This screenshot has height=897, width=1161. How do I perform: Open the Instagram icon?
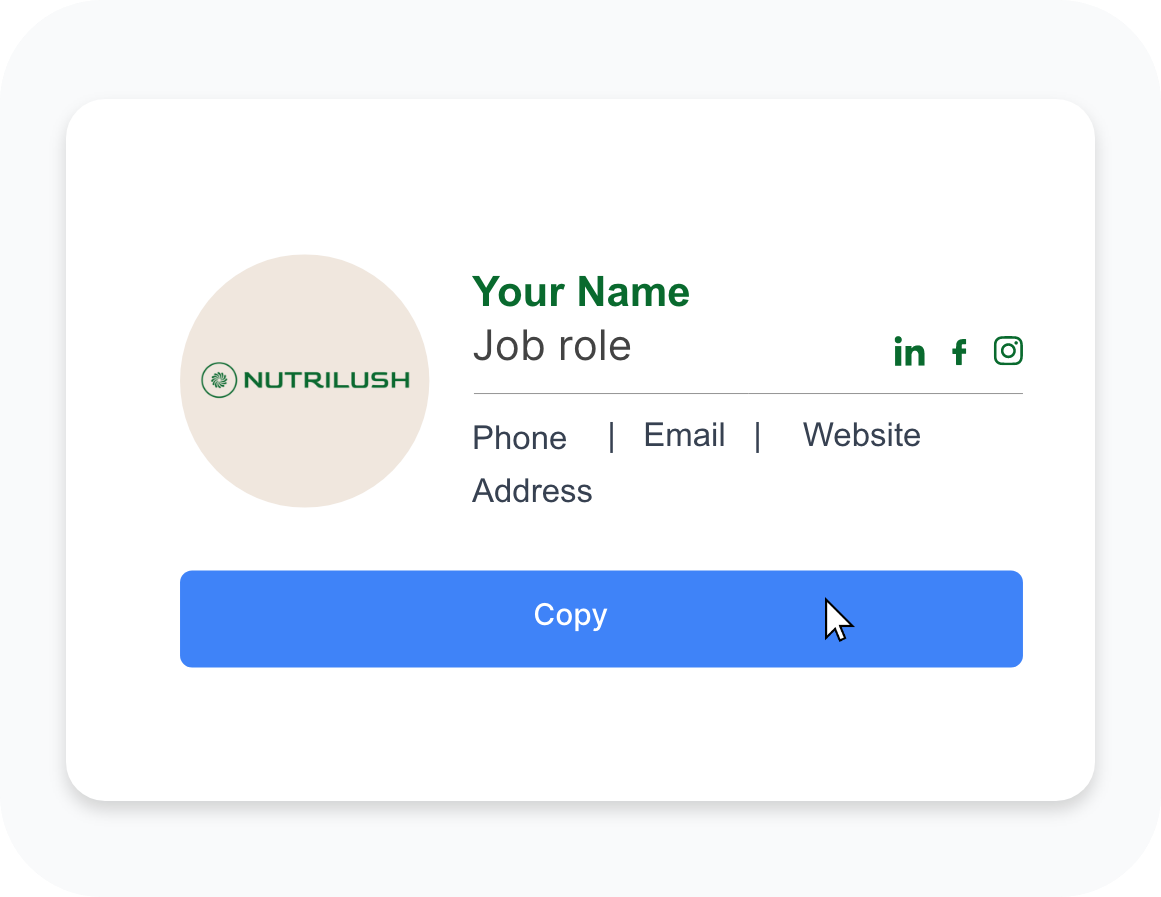pyautogui.click(x=1008, y=350)
